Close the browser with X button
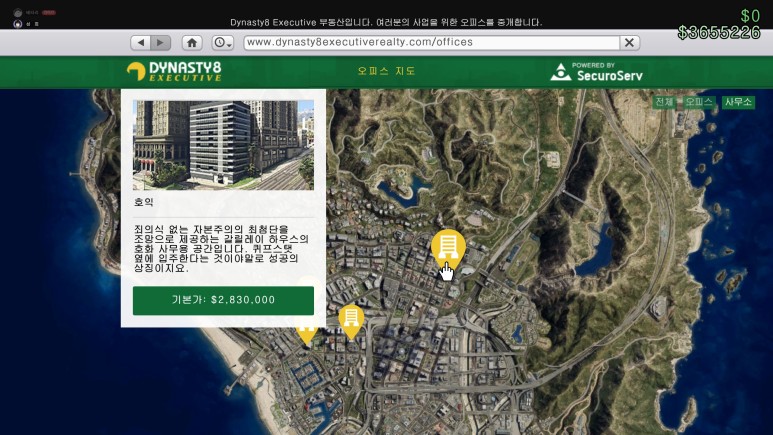This screenshot has height=435, width=773. 630,42
